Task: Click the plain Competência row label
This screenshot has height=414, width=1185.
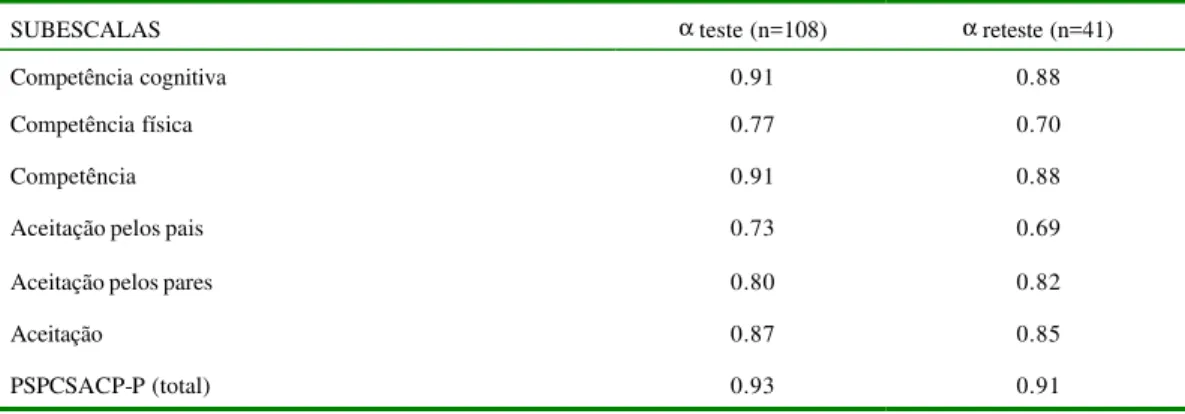Action: (x=73, y=178)
